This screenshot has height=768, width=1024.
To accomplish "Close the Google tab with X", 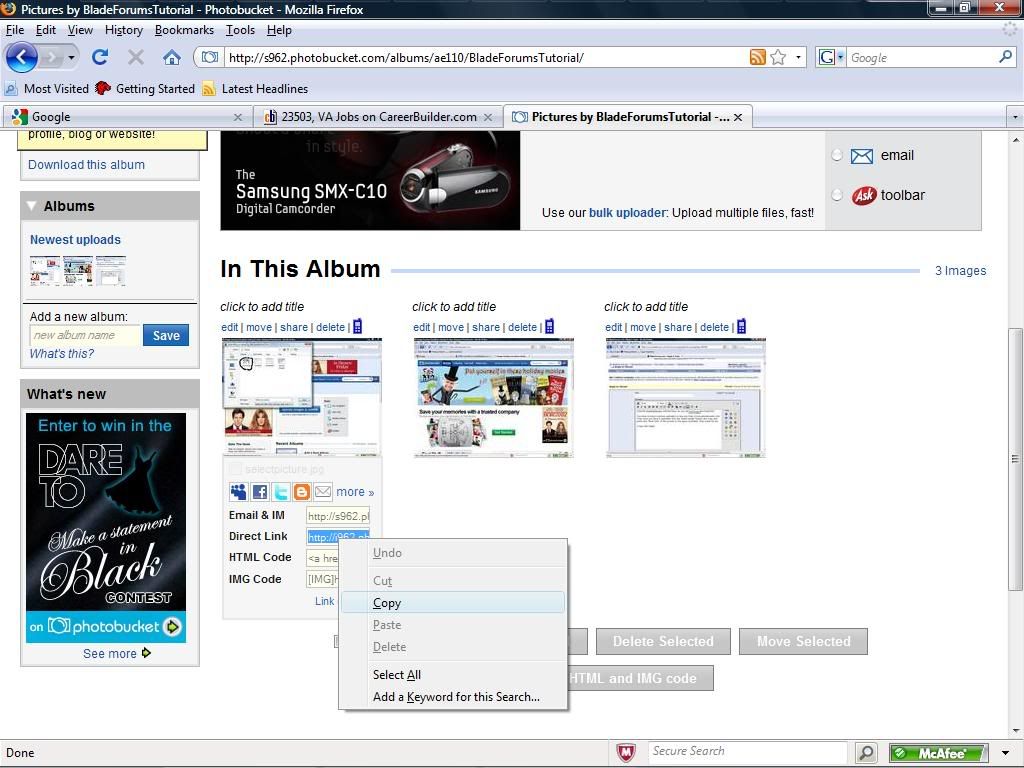I will pyautogui.click(x=238, y=118).
